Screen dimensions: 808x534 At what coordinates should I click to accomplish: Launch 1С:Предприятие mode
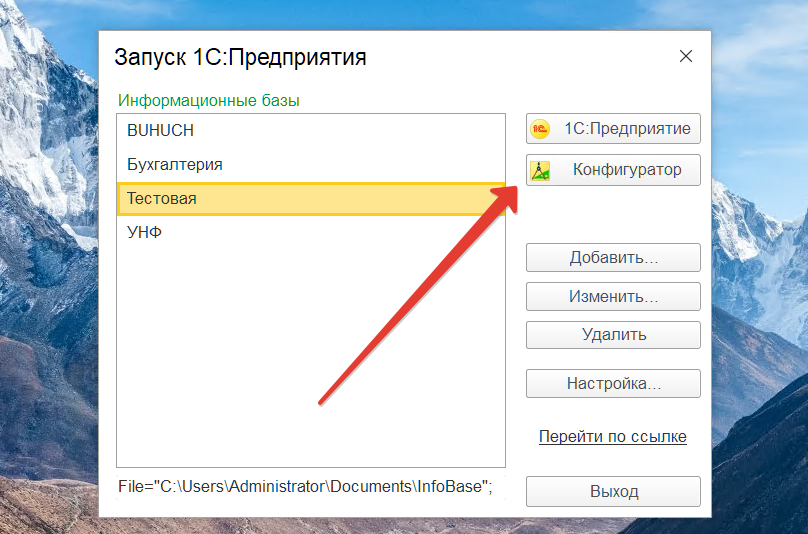(613, 129)
